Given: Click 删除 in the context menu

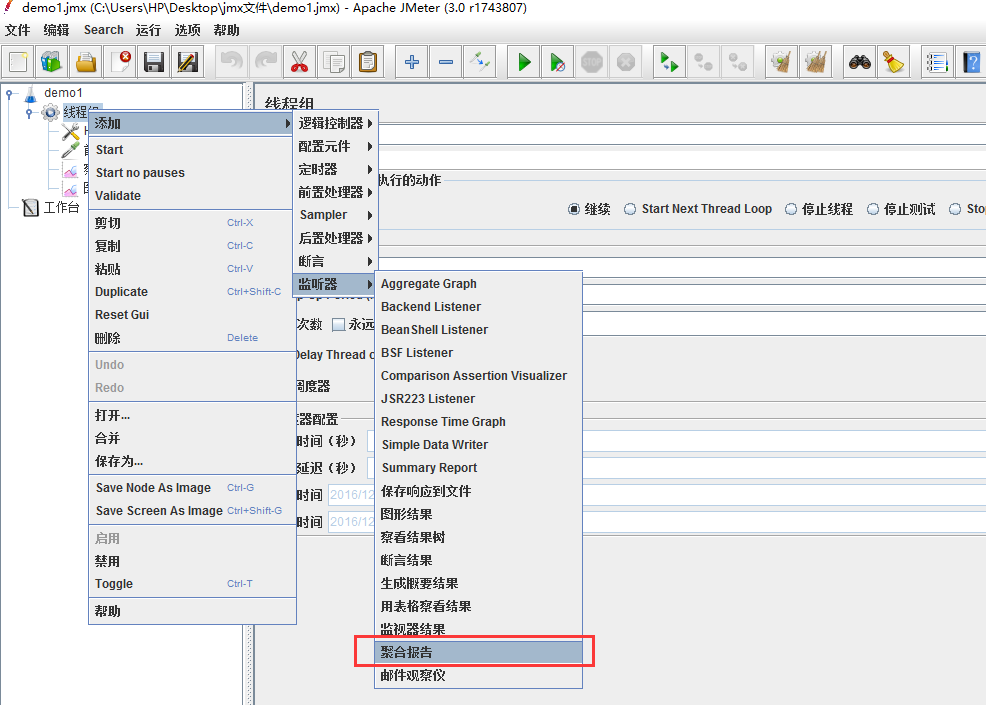Looking at the screenshot, I should (x=192, y=338).
